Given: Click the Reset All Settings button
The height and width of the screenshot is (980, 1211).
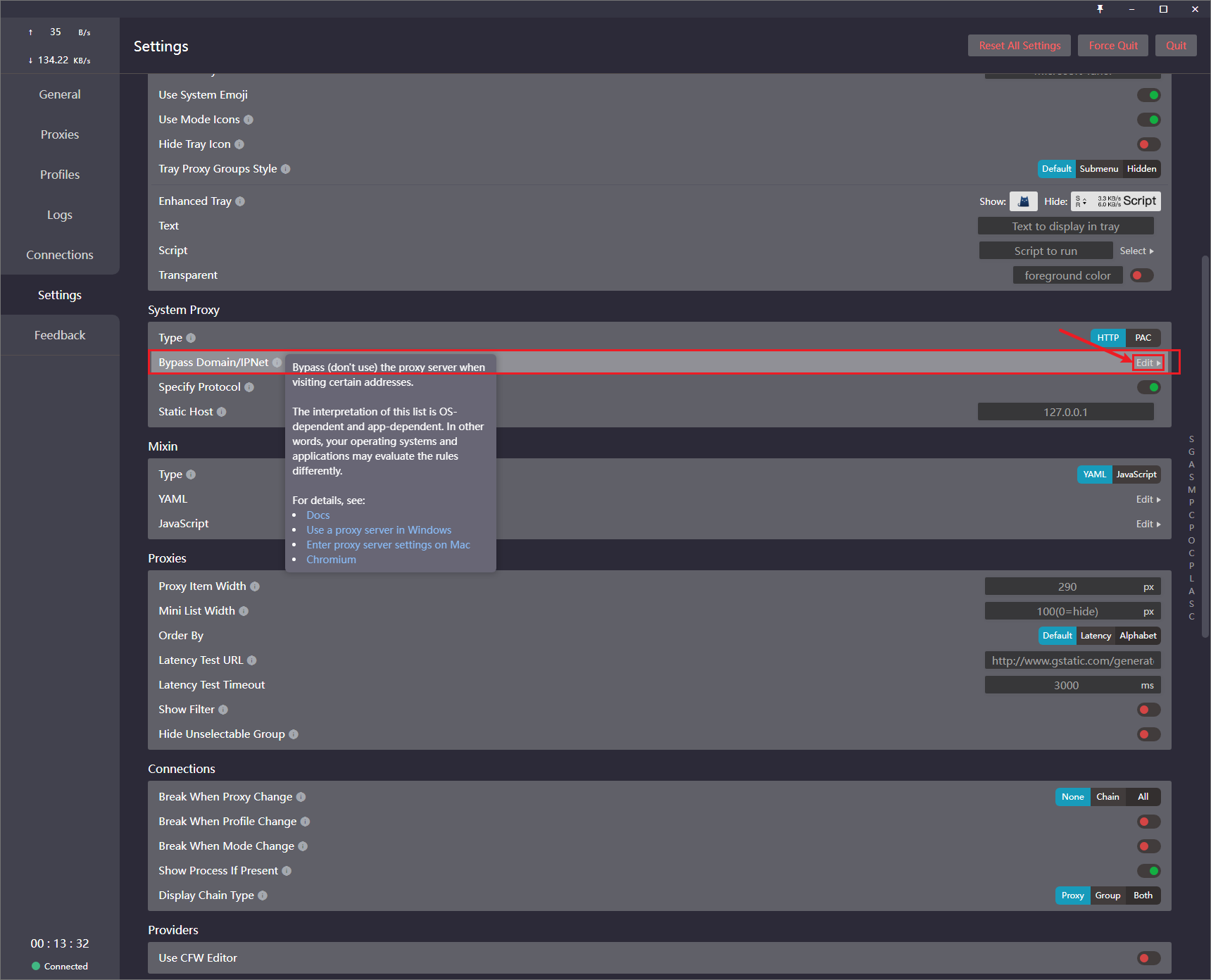Looking at the screenshot, I should pos(1019,46).
